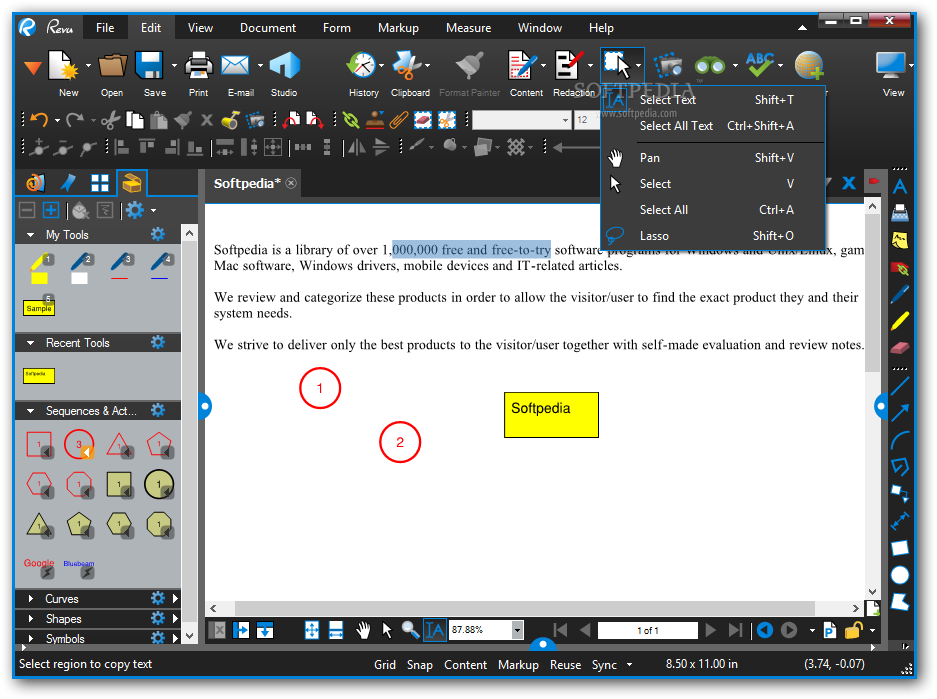The image size is (937, 699).
Task: Click the fit page icon in bottom bar
Action: [x=312, y=630]
